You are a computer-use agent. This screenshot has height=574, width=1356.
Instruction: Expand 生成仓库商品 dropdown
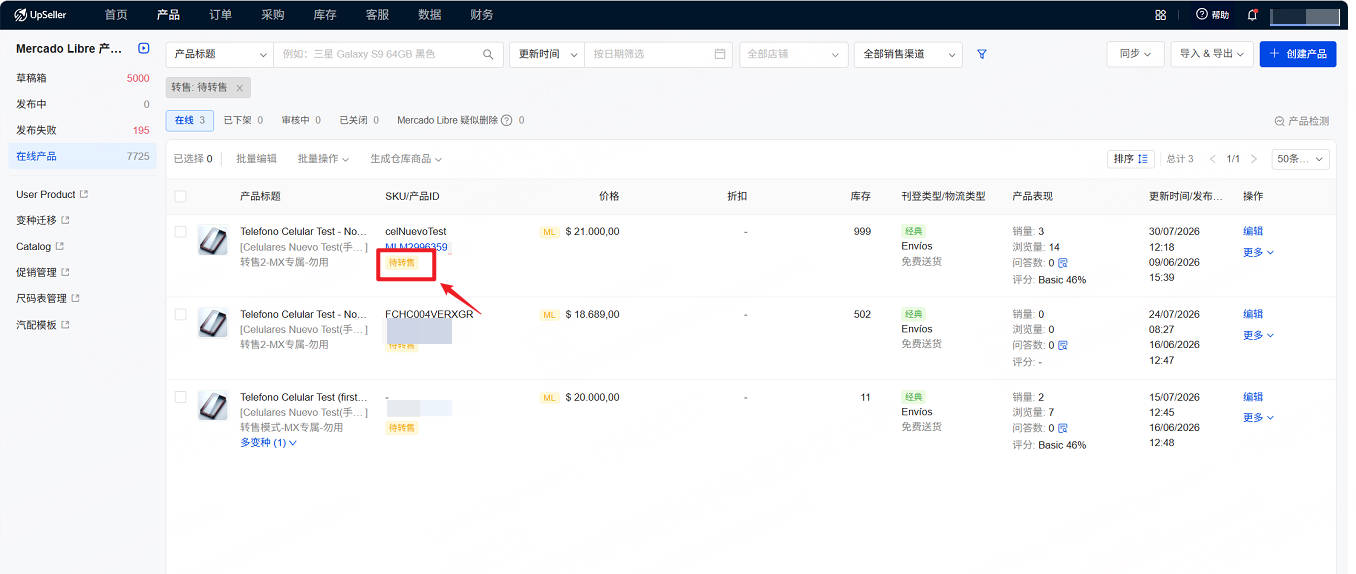pos(406,159)
